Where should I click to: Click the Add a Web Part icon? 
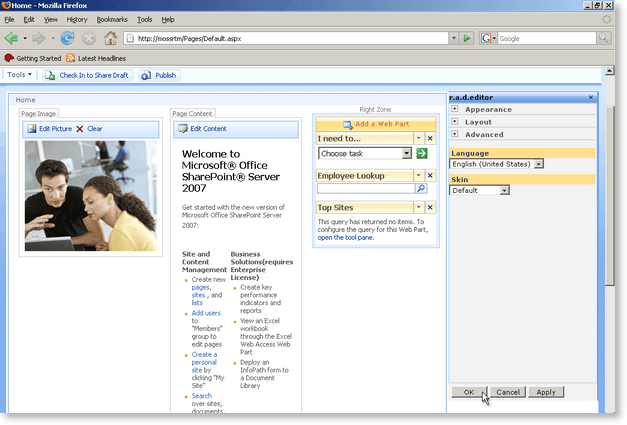point(347,124)
